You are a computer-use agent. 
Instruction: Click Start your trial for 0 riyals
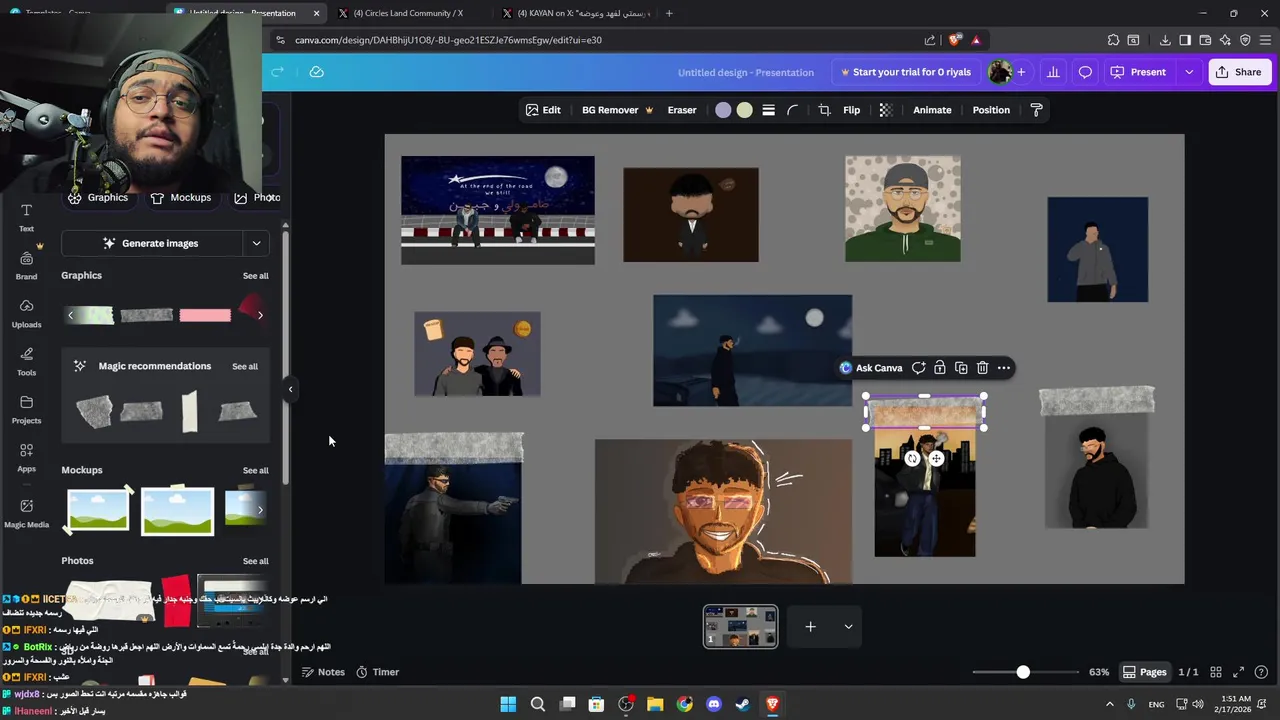[905, 72]
